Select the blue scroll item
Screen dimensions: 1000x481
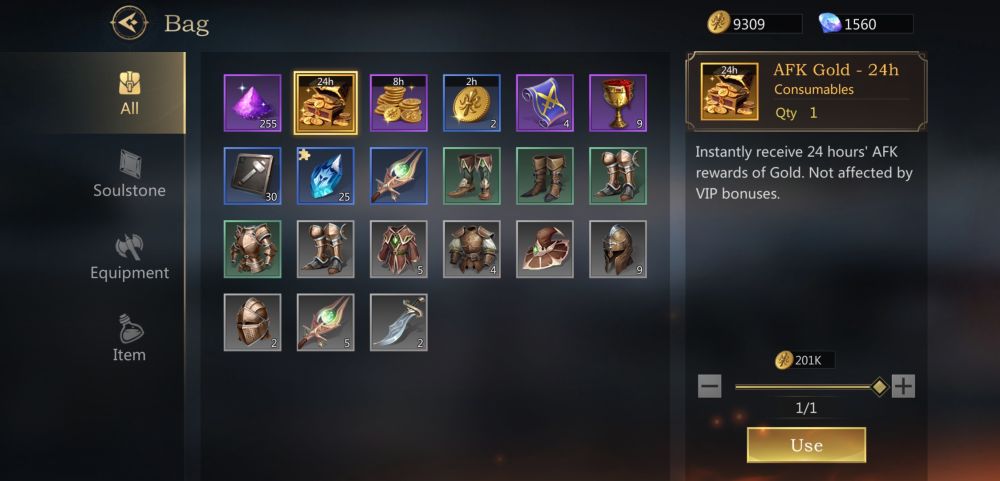[545, 103]
